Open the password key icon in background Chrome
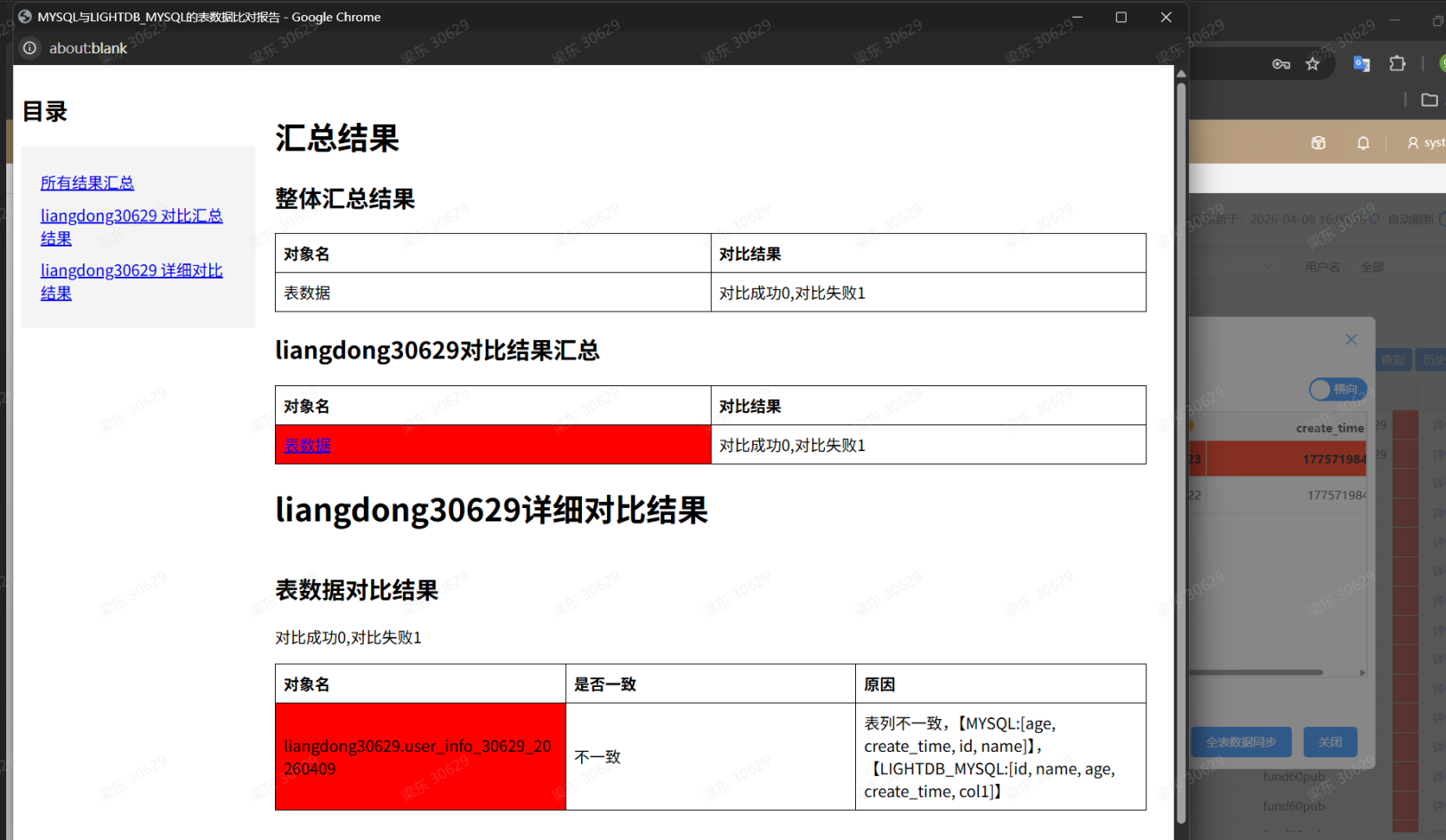Viewport: 1446px width, 840px height. pyautogui.click(x=1280, y=64)
